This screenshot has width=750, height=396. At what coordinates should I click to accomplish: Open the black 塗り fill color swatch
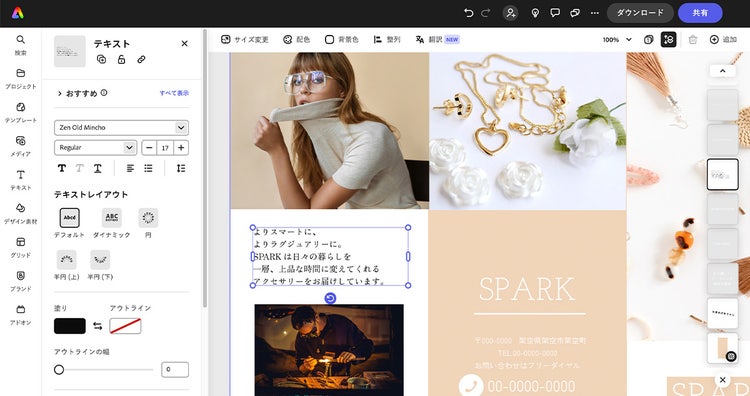click(x=70, y=326)
